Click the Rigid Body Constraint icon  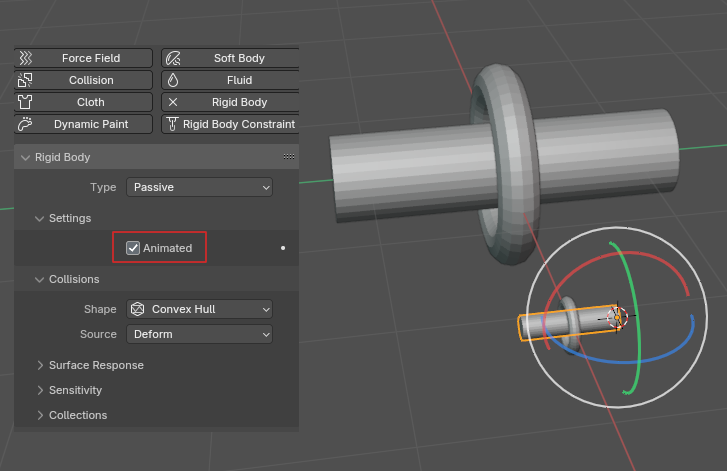point(172,124)
